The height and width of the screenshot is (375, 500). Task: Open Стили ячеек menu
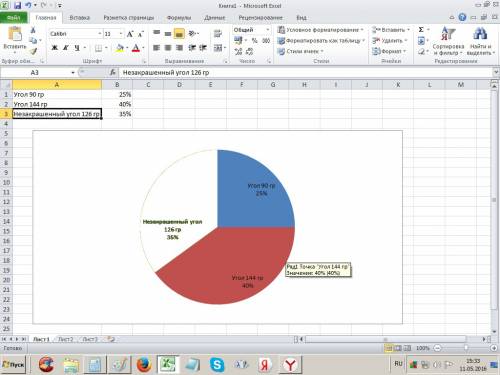click(x=301, y=51)
